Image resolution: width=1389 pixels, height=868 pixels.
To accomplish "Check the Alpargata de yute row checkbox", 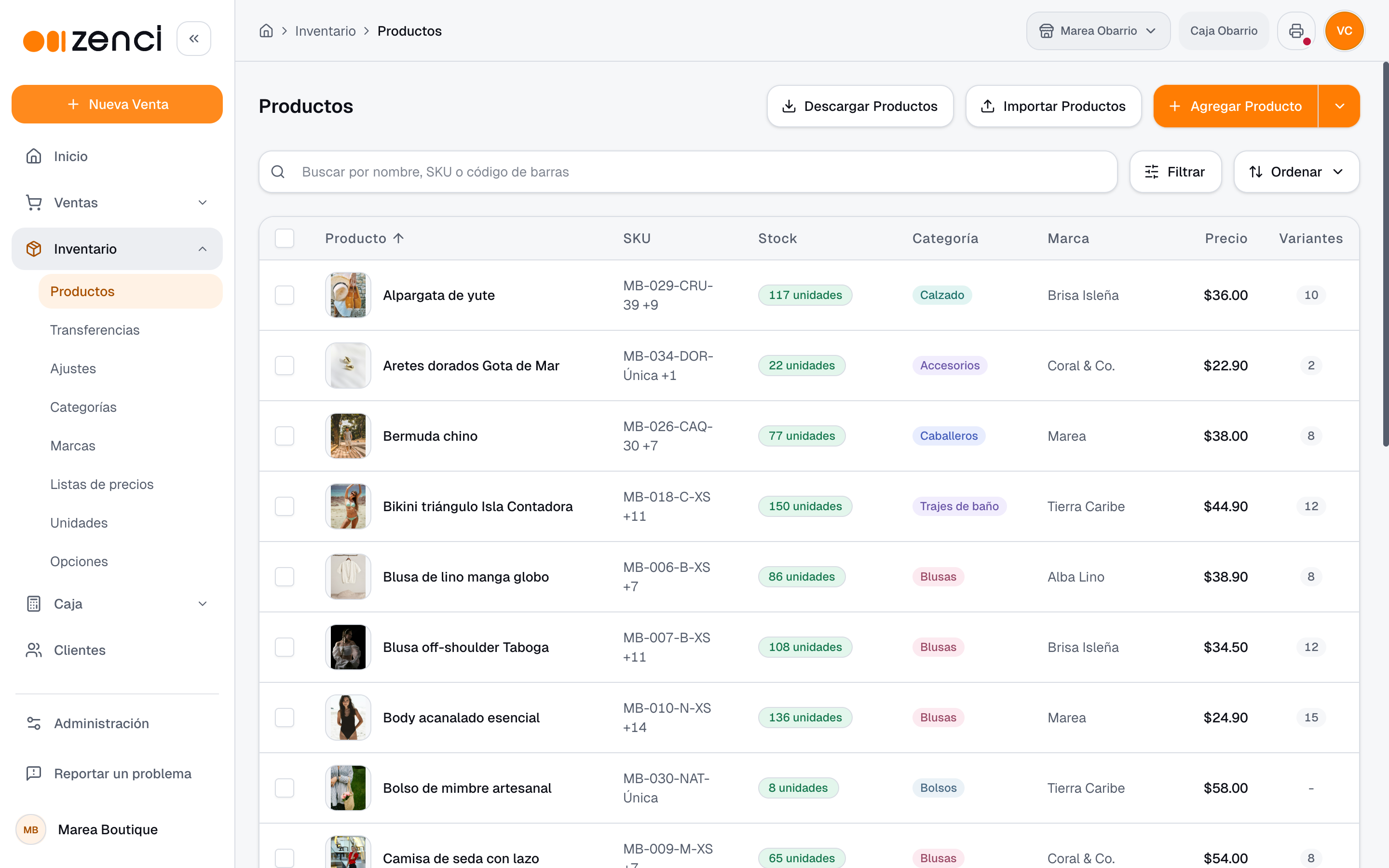I will coord(285,295).
